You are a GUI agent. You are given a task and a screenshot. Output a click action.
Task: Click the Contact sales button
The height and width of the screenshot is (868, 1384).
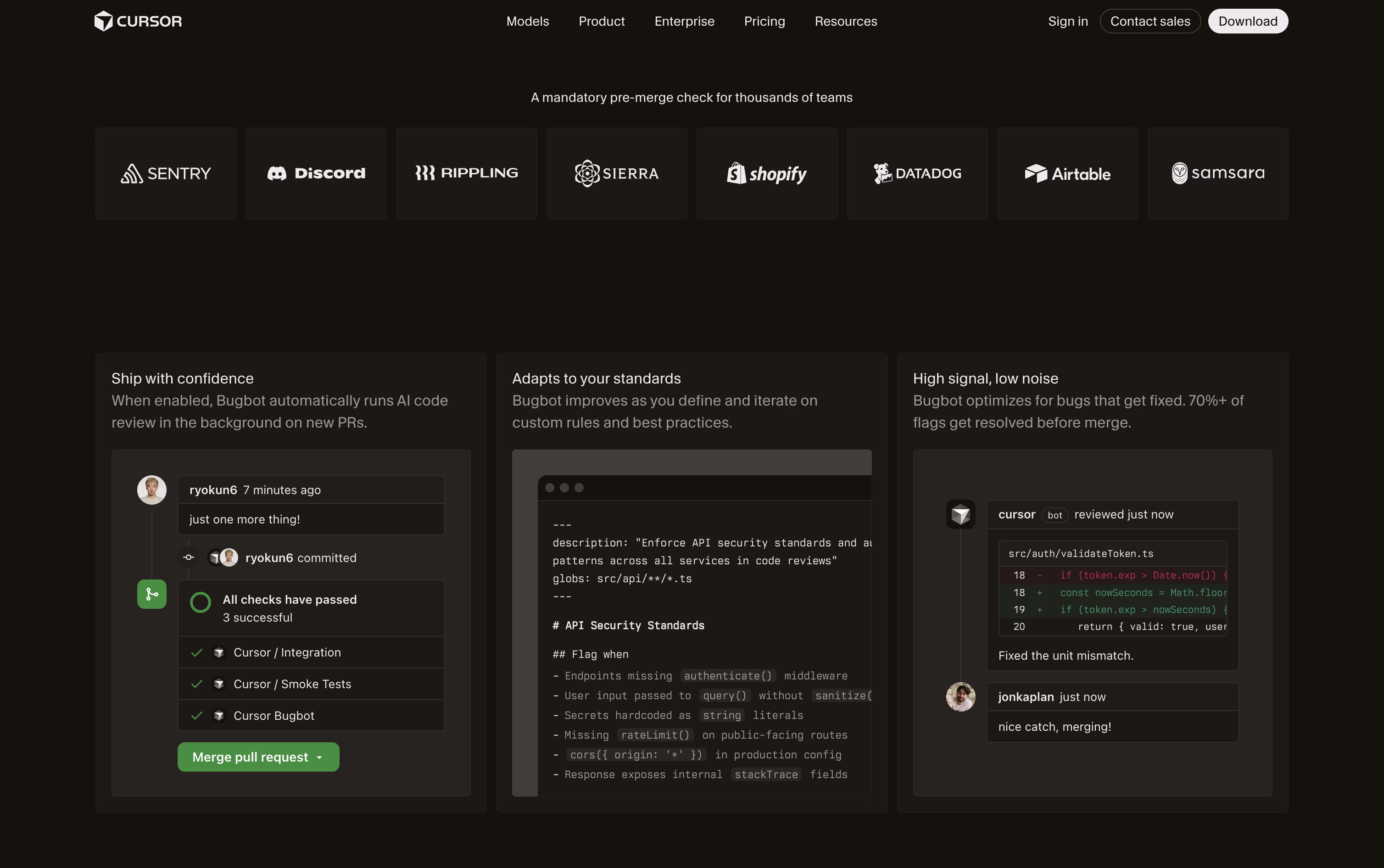(x=1150, y=21)
